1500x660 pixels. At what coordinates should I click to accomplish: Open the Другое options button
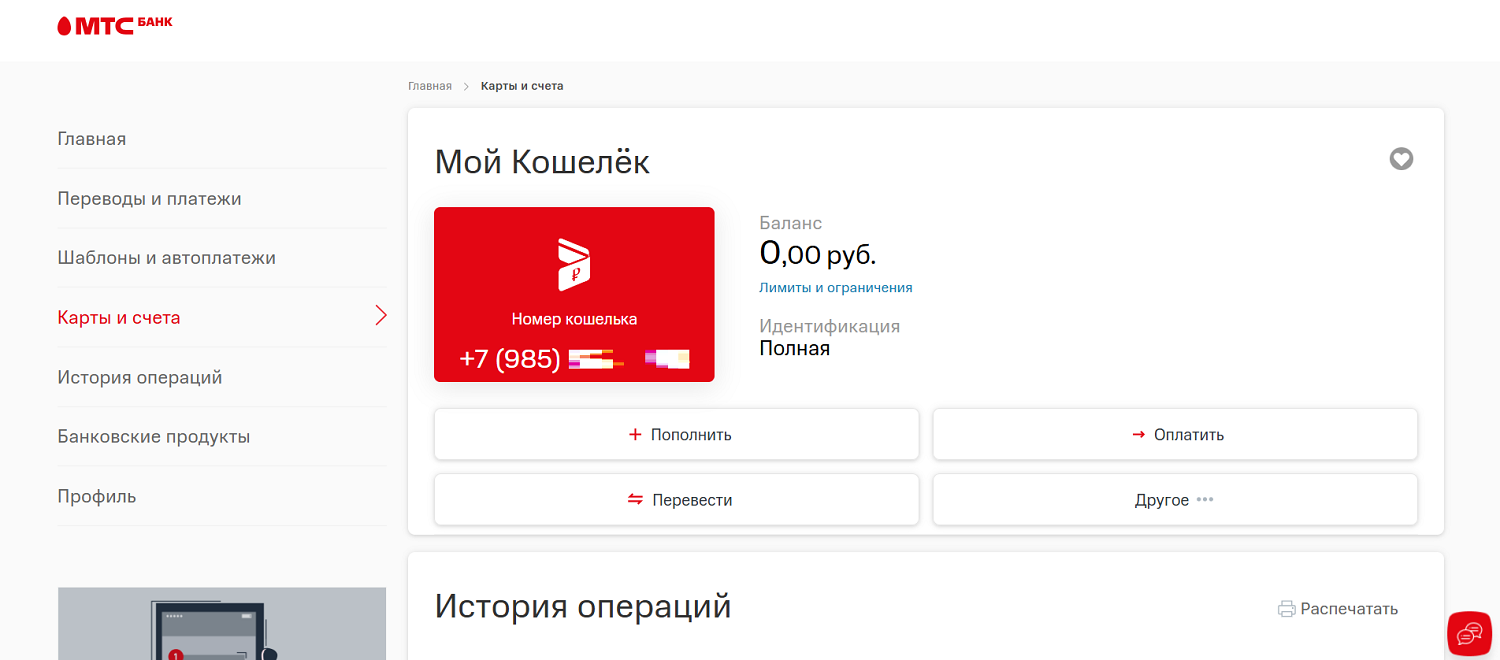coord(1175,499)
